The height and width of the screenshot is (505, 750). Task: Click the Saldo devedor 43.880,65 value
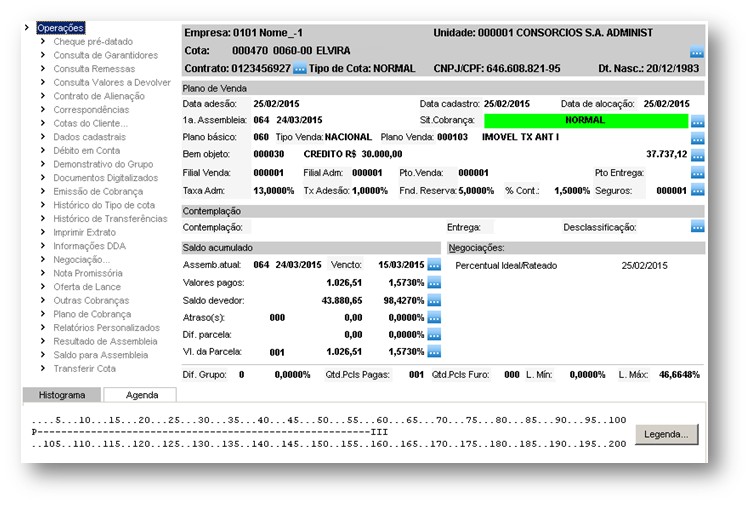[342, 301]
